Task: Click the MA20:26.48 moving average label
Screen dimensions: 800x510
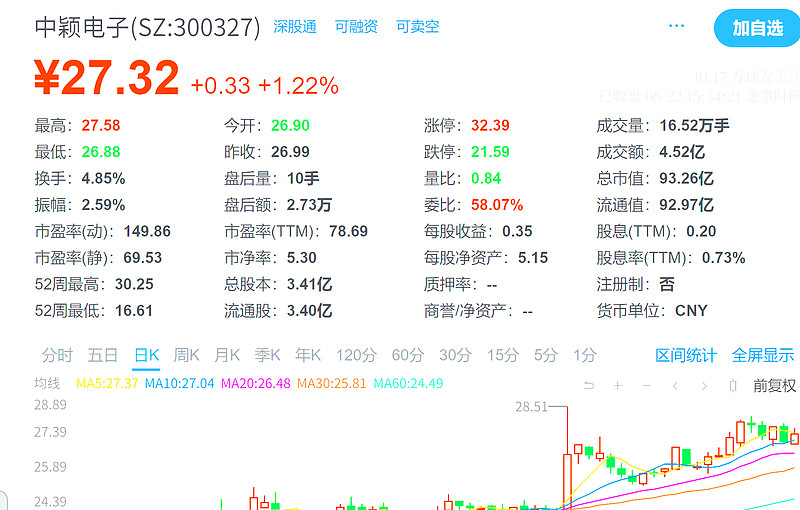Action: 256,384
